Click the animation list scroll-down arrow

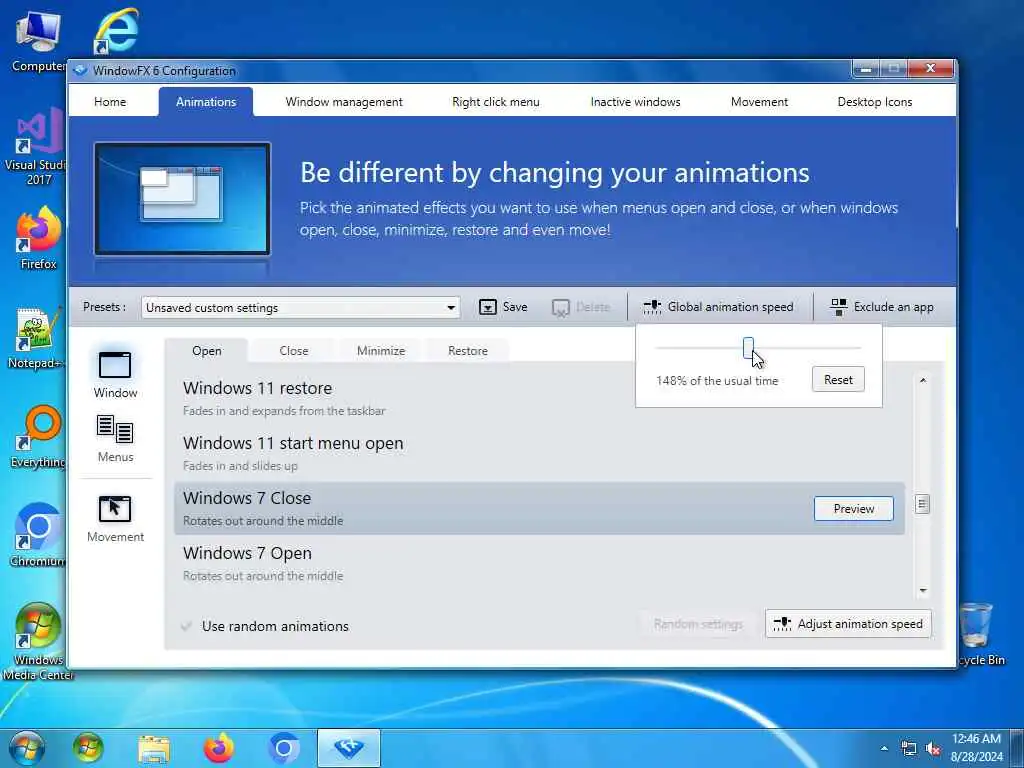pos(923,590)
